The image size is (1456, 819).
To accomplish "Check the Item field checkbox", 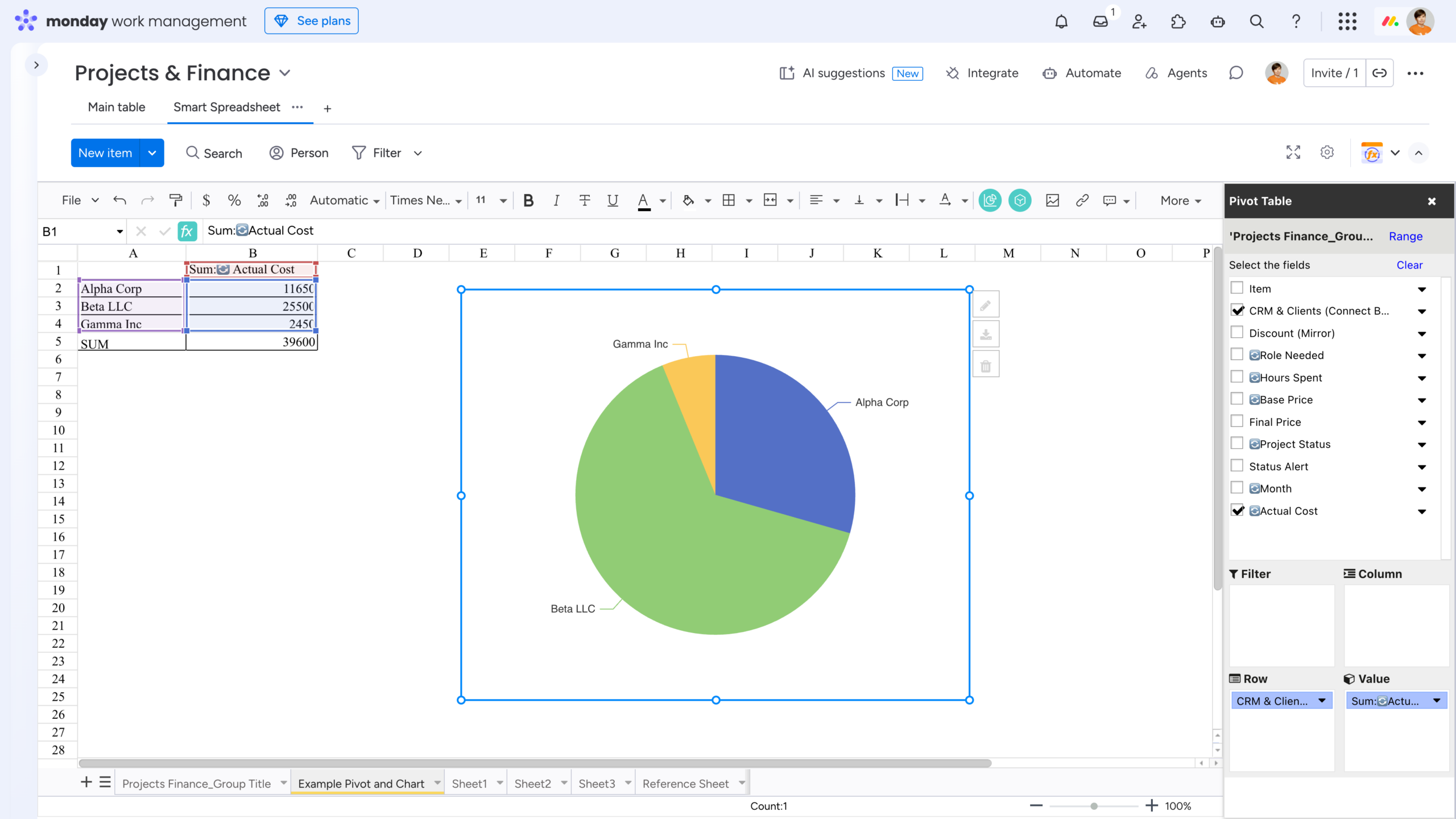I will tap(1236, 288).
